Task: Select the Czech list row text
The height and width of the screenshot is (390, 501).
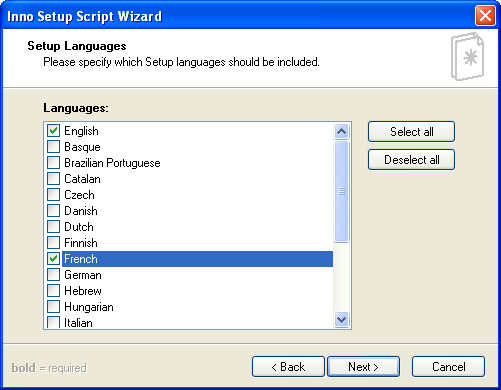Action: click(x=79, y=195)
